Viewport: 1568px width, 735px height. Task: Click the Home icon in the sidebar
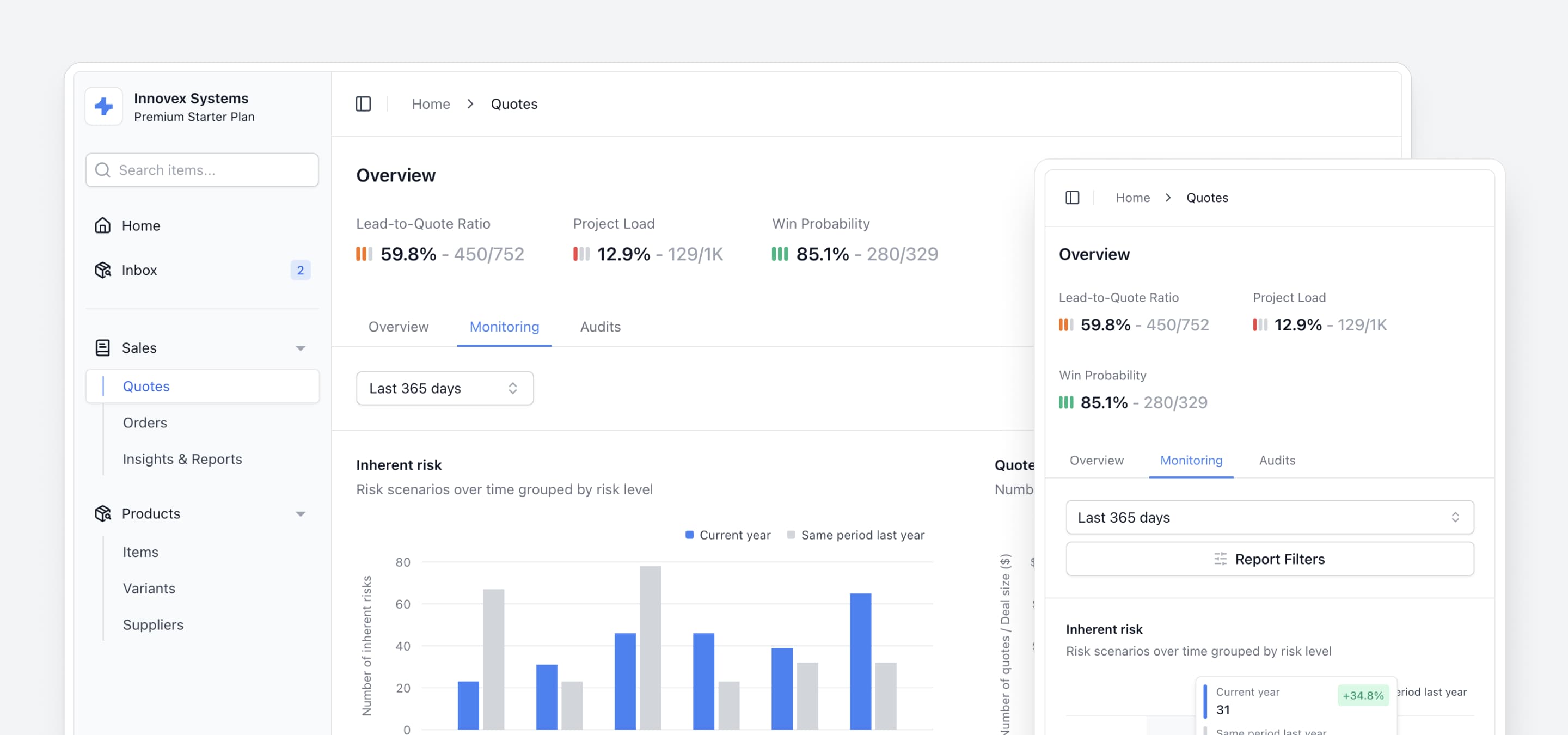click(103, 225)
